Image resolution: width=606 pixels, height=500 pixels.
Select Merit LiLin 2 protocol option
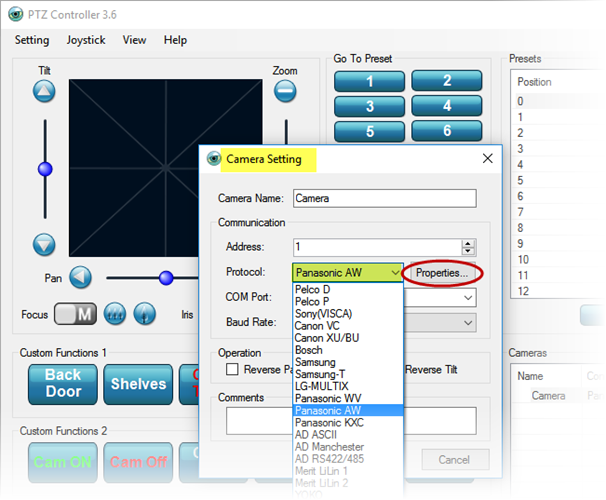348,483
